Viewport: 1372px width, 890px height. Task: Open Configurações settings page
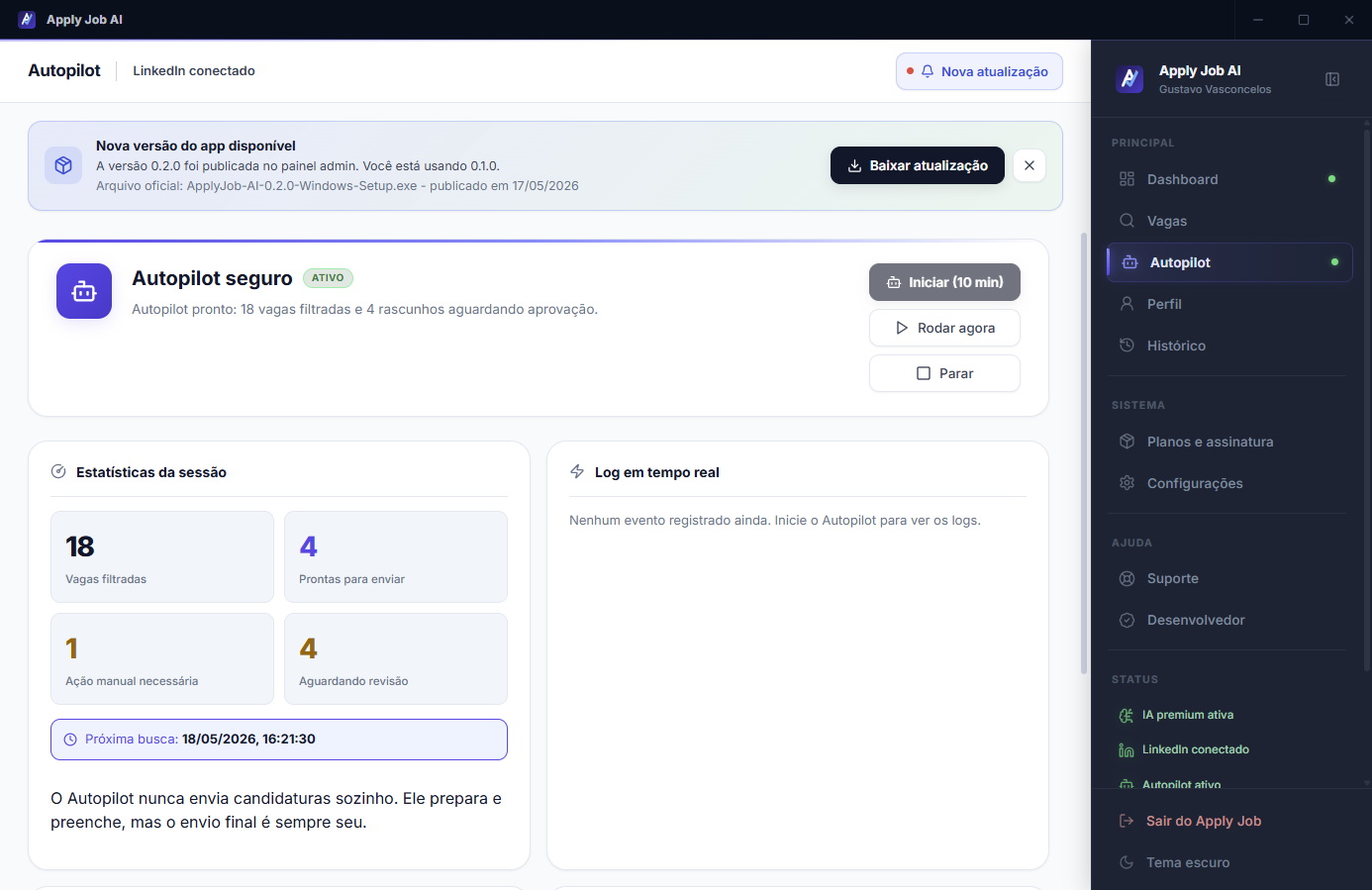(1229, 483)
